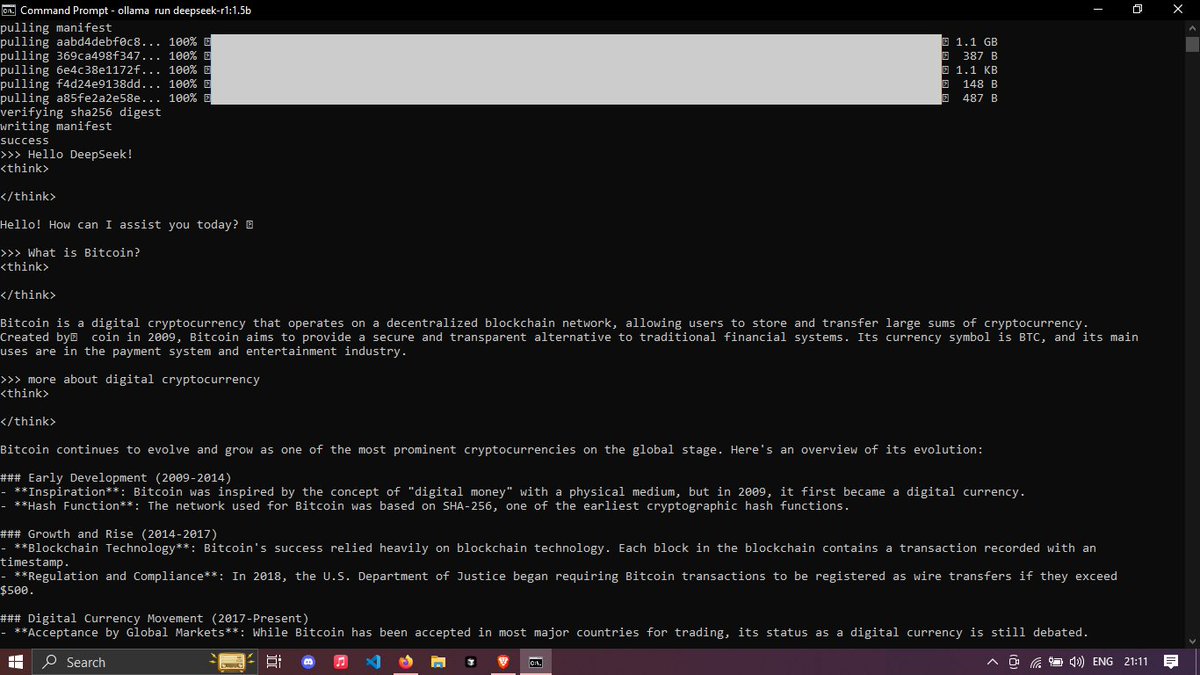Click the radio search highlight icon

click(x=231, y=662)
